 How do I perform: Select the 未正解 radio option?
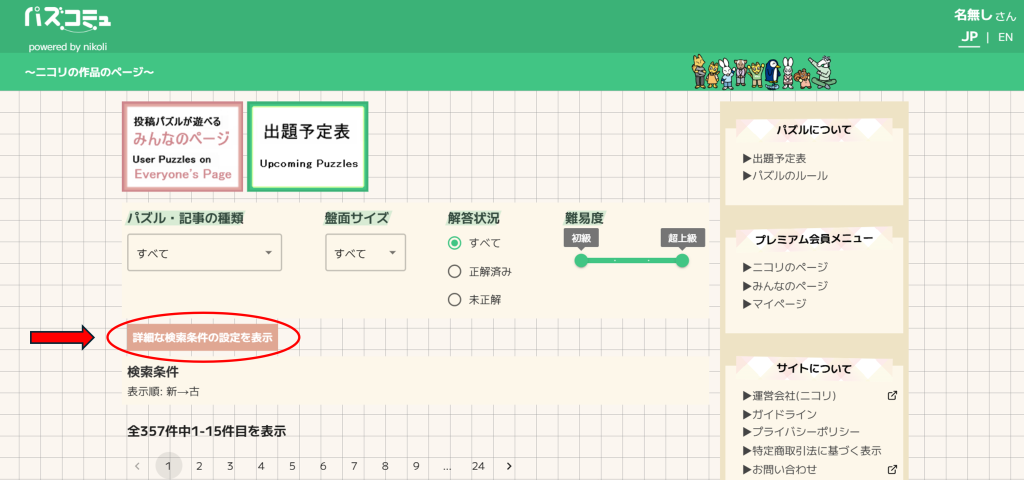coord(455,299)
